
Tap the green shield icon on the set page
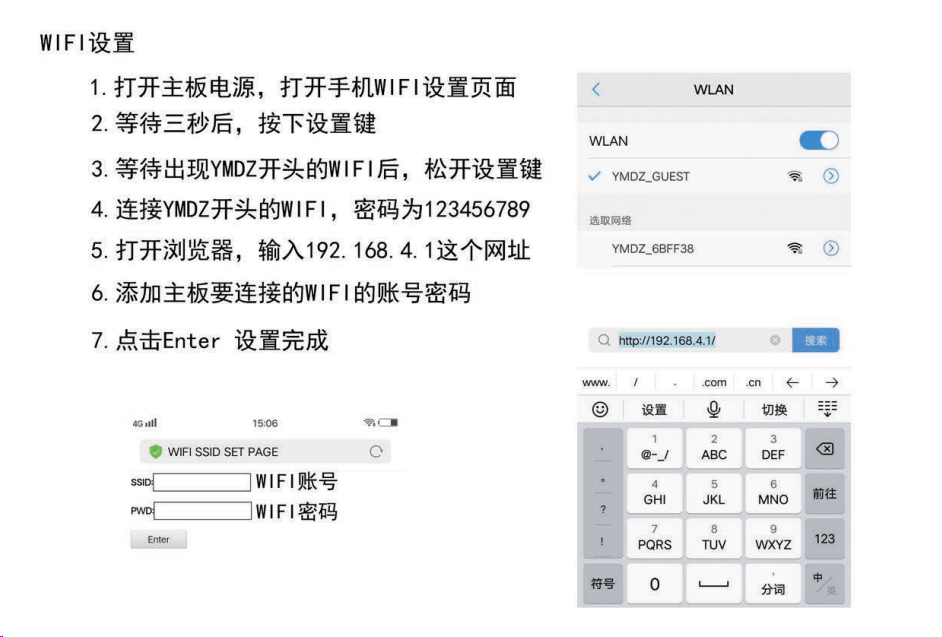pos(155,451)
